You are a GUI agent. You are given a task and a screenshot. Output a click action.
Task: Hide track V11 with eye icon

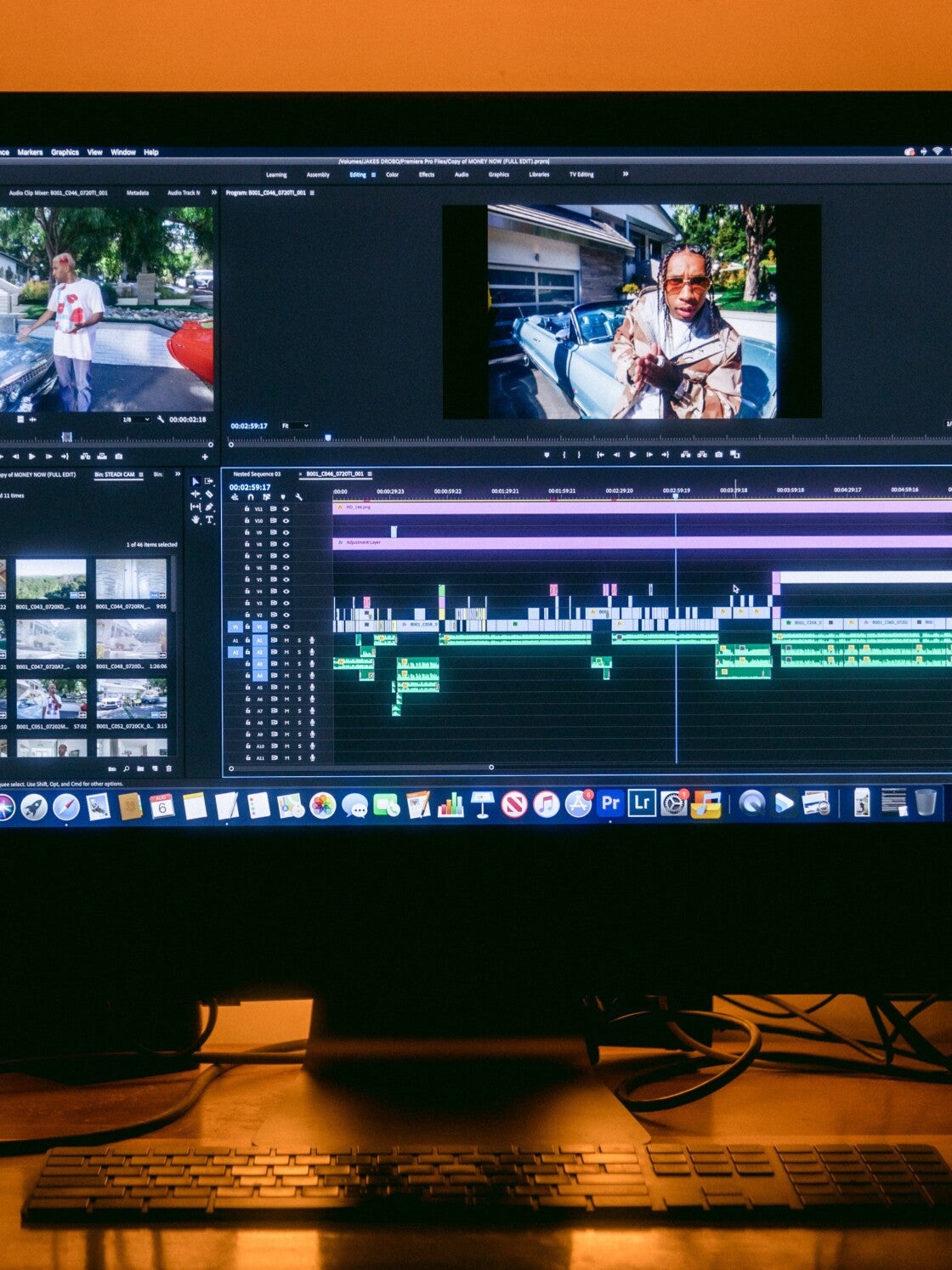[286, 509]
